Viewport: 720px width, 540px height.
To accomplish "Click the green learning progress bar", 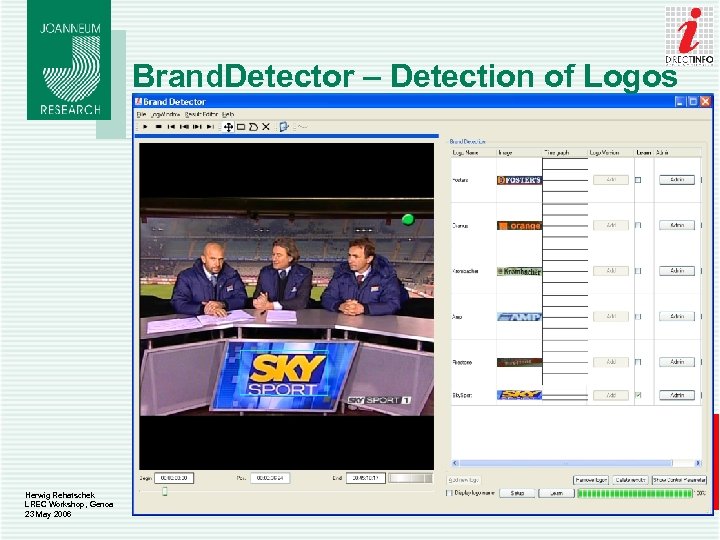I will [635, 493].
